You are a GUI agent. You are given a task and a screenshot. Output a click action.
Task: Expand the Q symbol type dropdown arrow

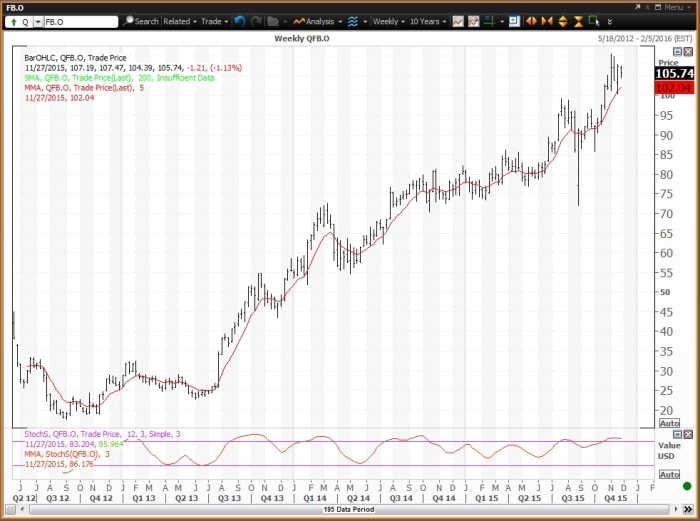pyautogui.click(x=38, y=21)
